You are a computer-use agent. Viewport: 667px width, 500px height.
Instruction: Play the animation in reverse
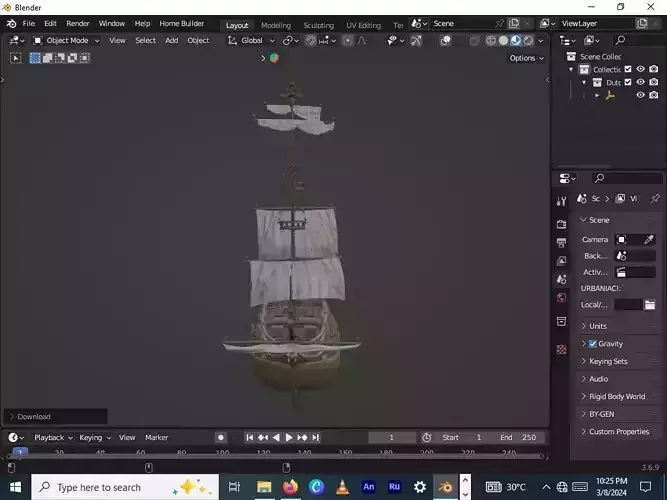click(276, 437)
